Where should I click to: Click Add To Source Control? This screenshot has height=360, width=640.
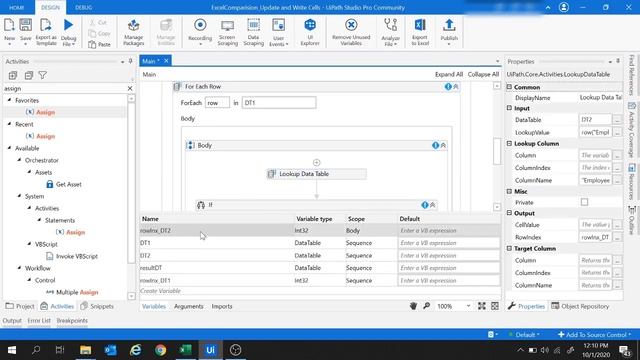coord(595,335)
